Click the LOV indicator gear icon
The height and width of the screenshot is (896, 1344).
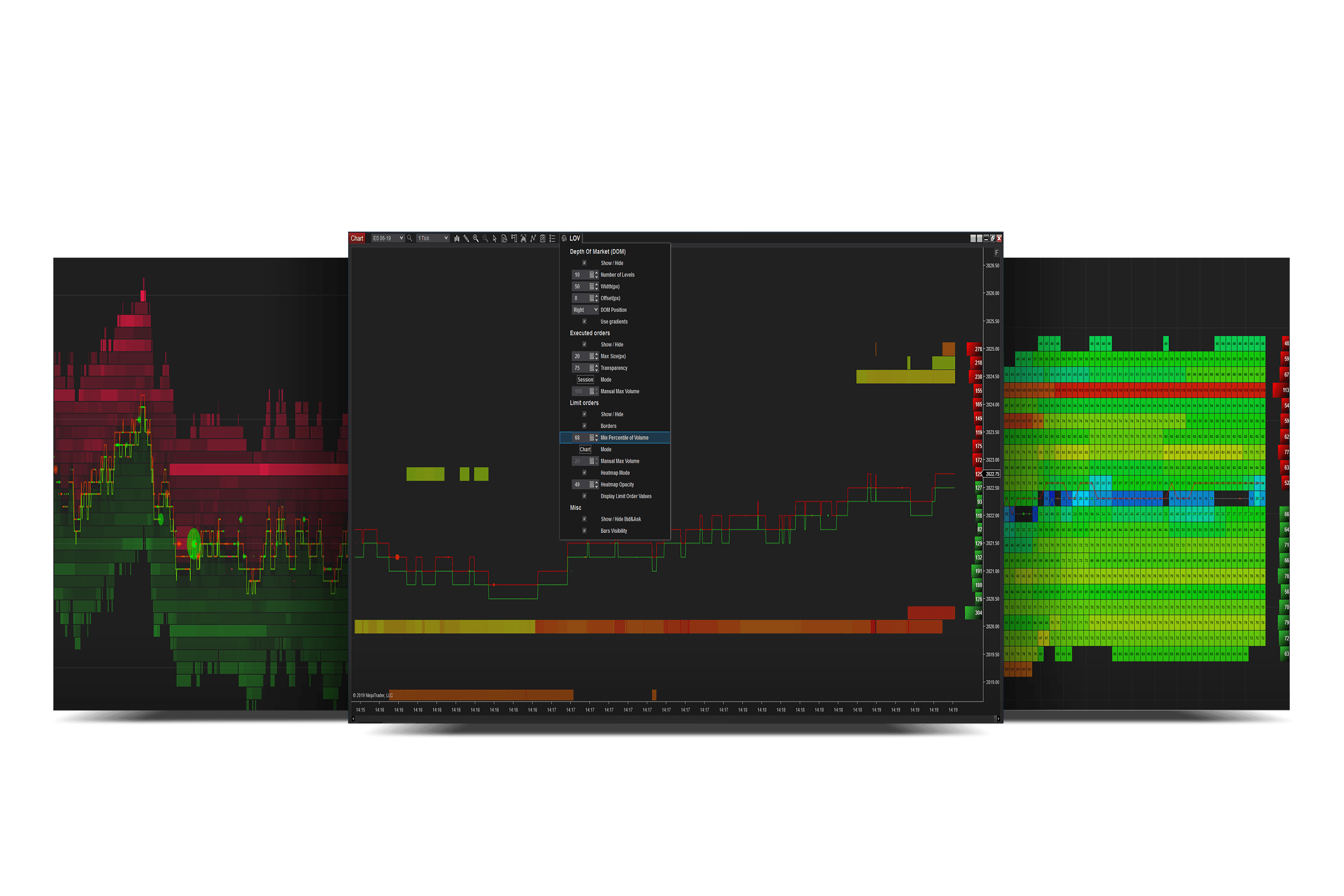564,238
